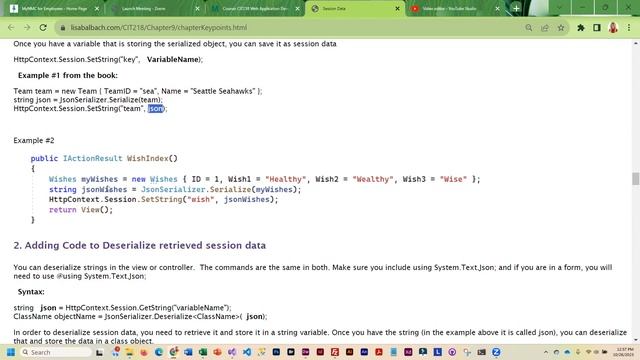Click jsonWishes variable in SetString line
The height and width of the screenshot is (360, 640).
(x=247, y=200)
